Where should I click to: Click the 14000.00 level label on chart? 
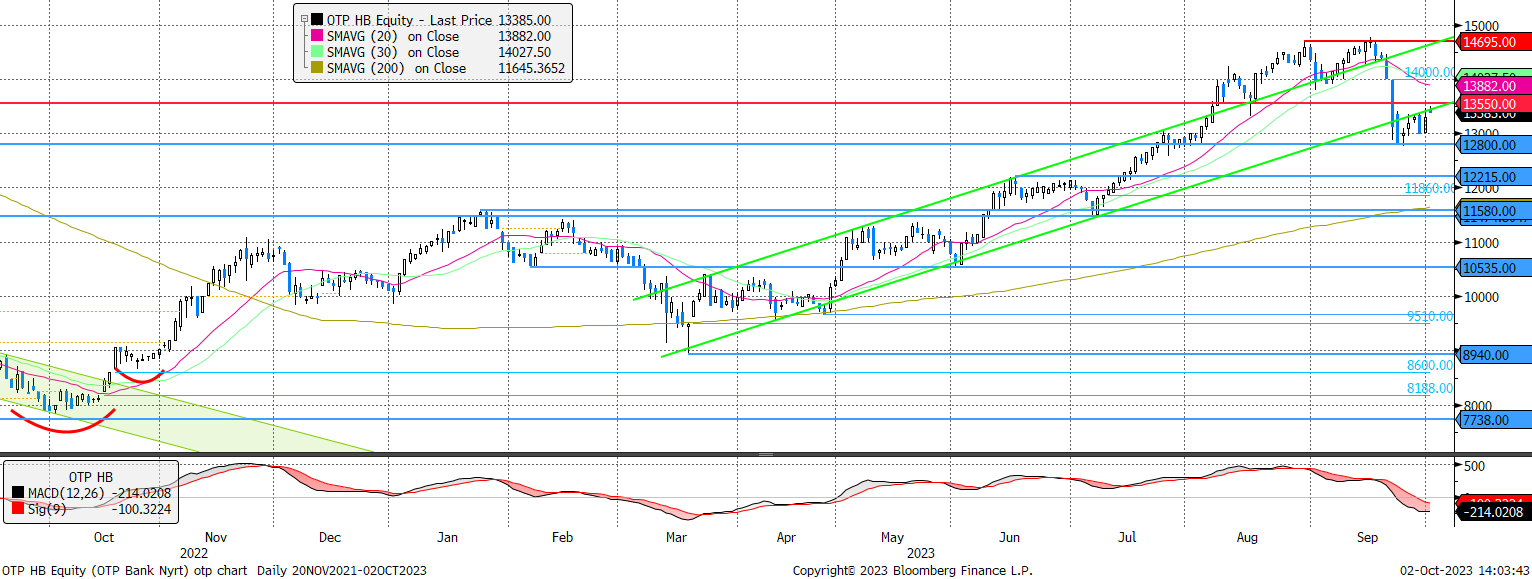tap(1429, 72)
